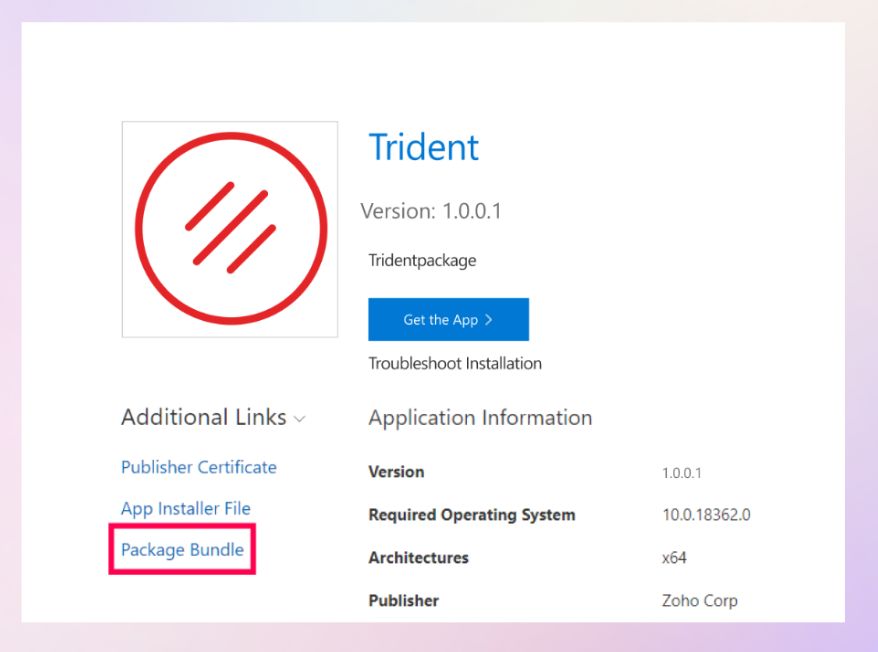Select the 'Zoho Corp' publisher value
The image size is (878, 652).
coord(699,600)
